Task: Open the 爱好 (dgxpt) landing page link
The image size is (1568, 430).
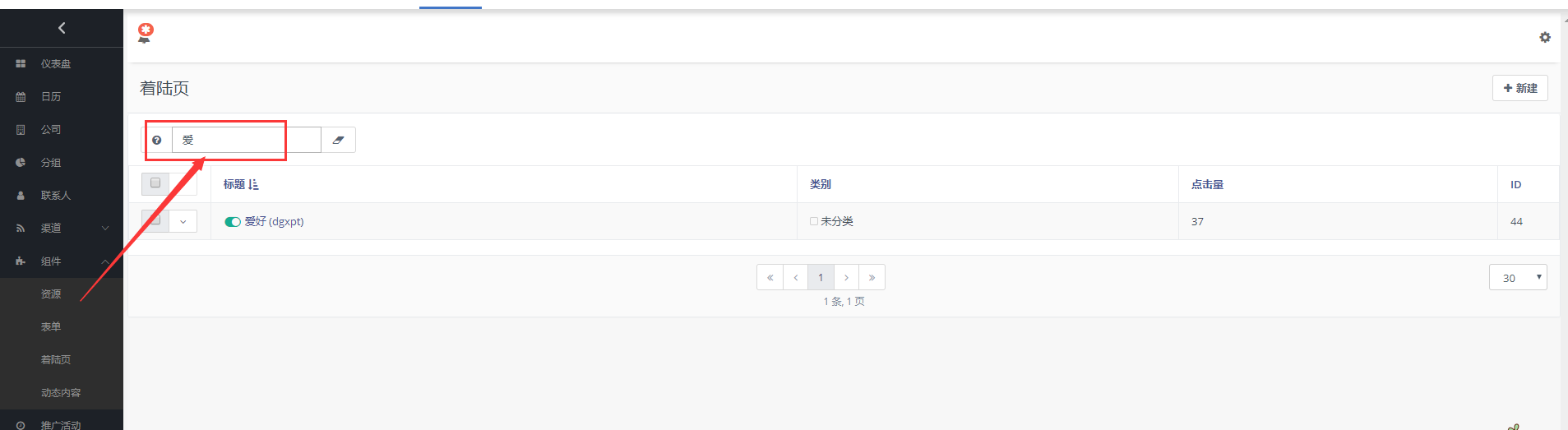Action: click(274, 222)
